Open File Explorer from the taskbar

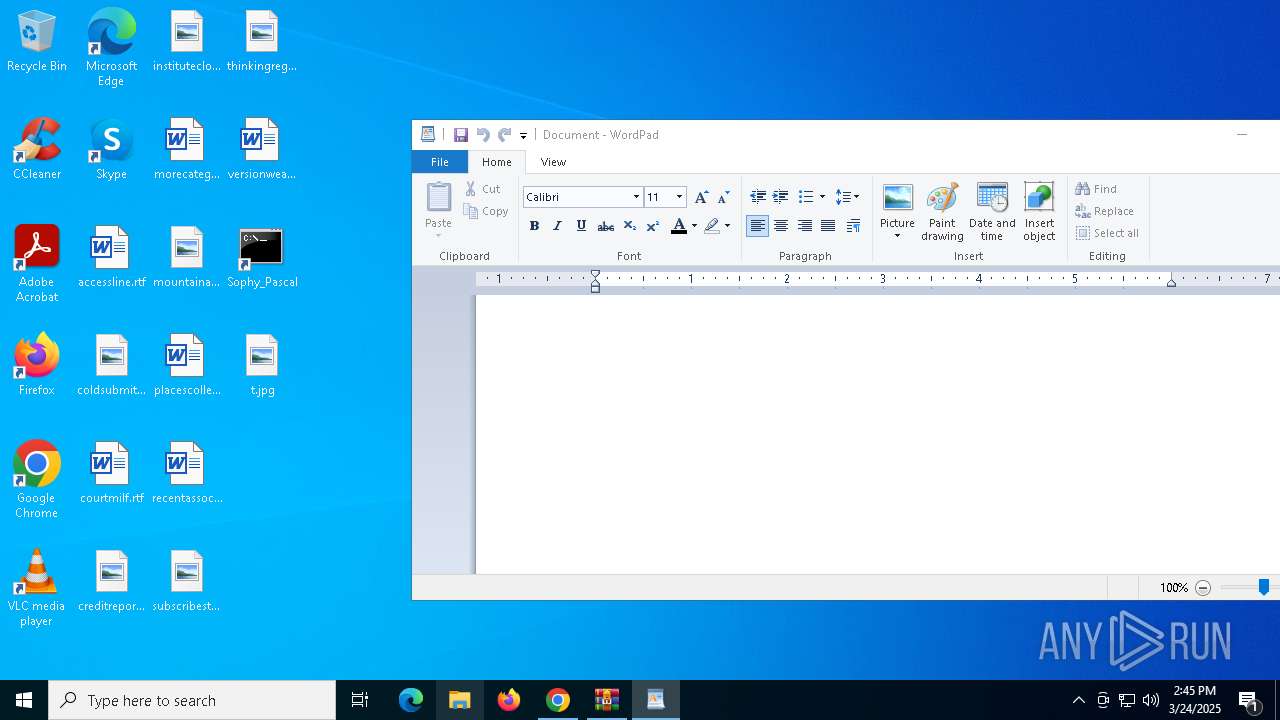click(460, 700)
